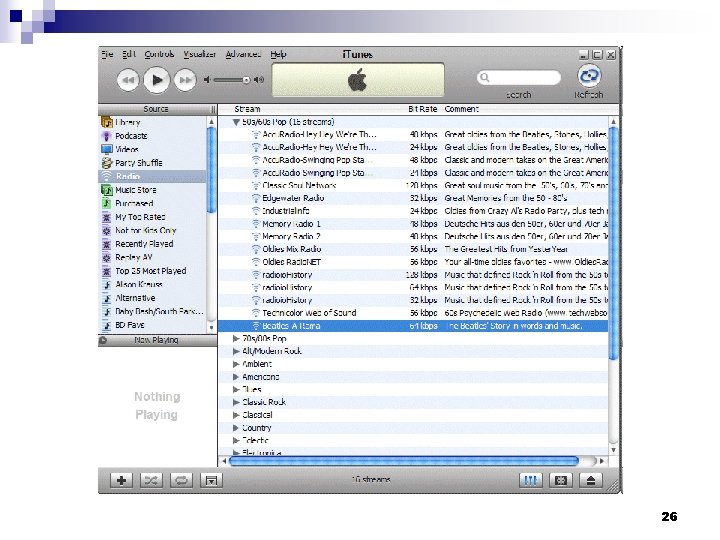Open the Edit menu
Image resolution: width=720 pixels, height=540 pixels.
coord(129,54)
